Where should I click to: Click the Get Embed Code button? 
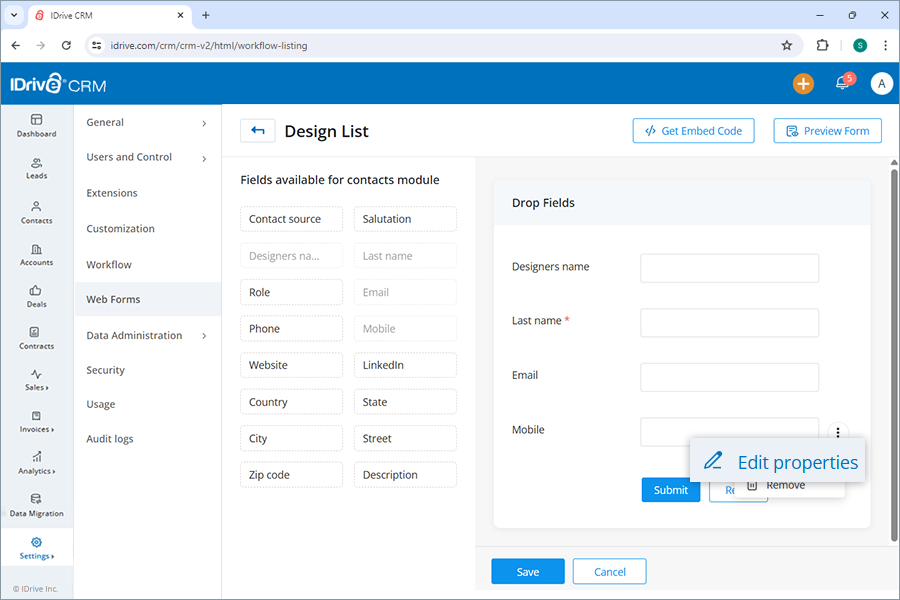pyautogui.click(x=693, y=130)
